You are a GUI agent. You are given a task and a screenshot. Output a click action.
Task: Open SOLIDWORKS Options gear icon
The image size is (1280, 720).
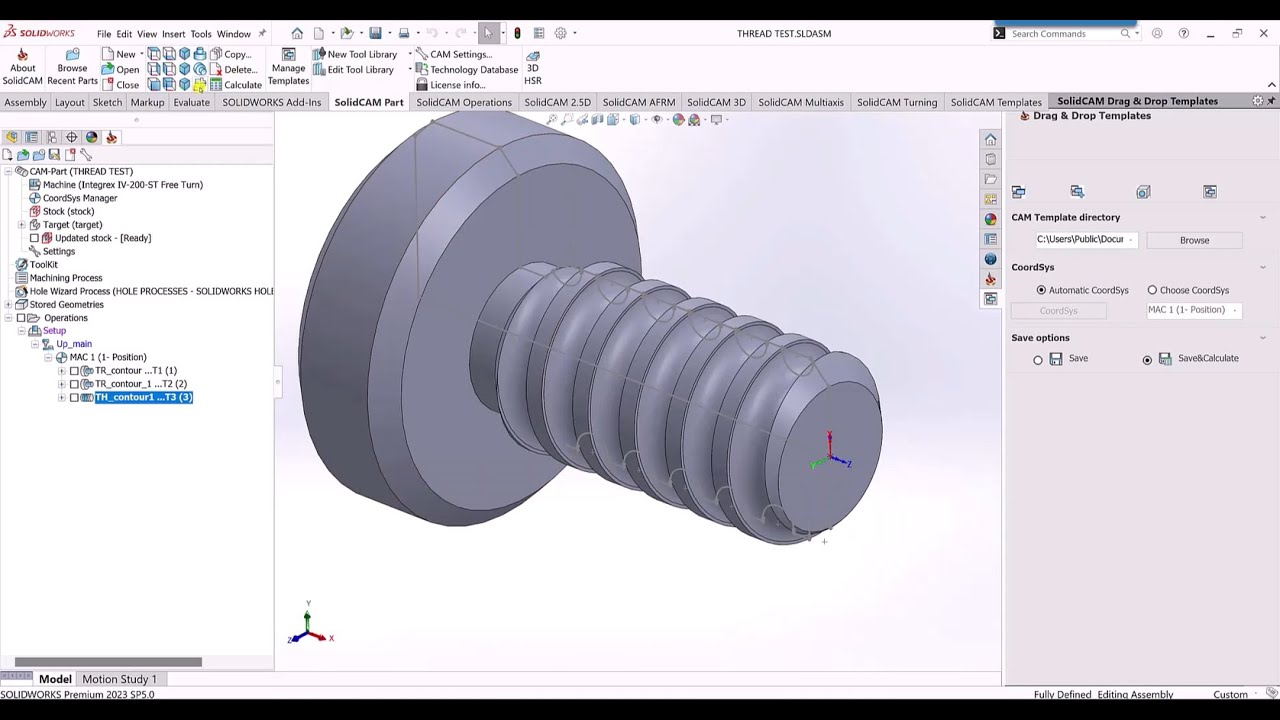tap(561, 33)
